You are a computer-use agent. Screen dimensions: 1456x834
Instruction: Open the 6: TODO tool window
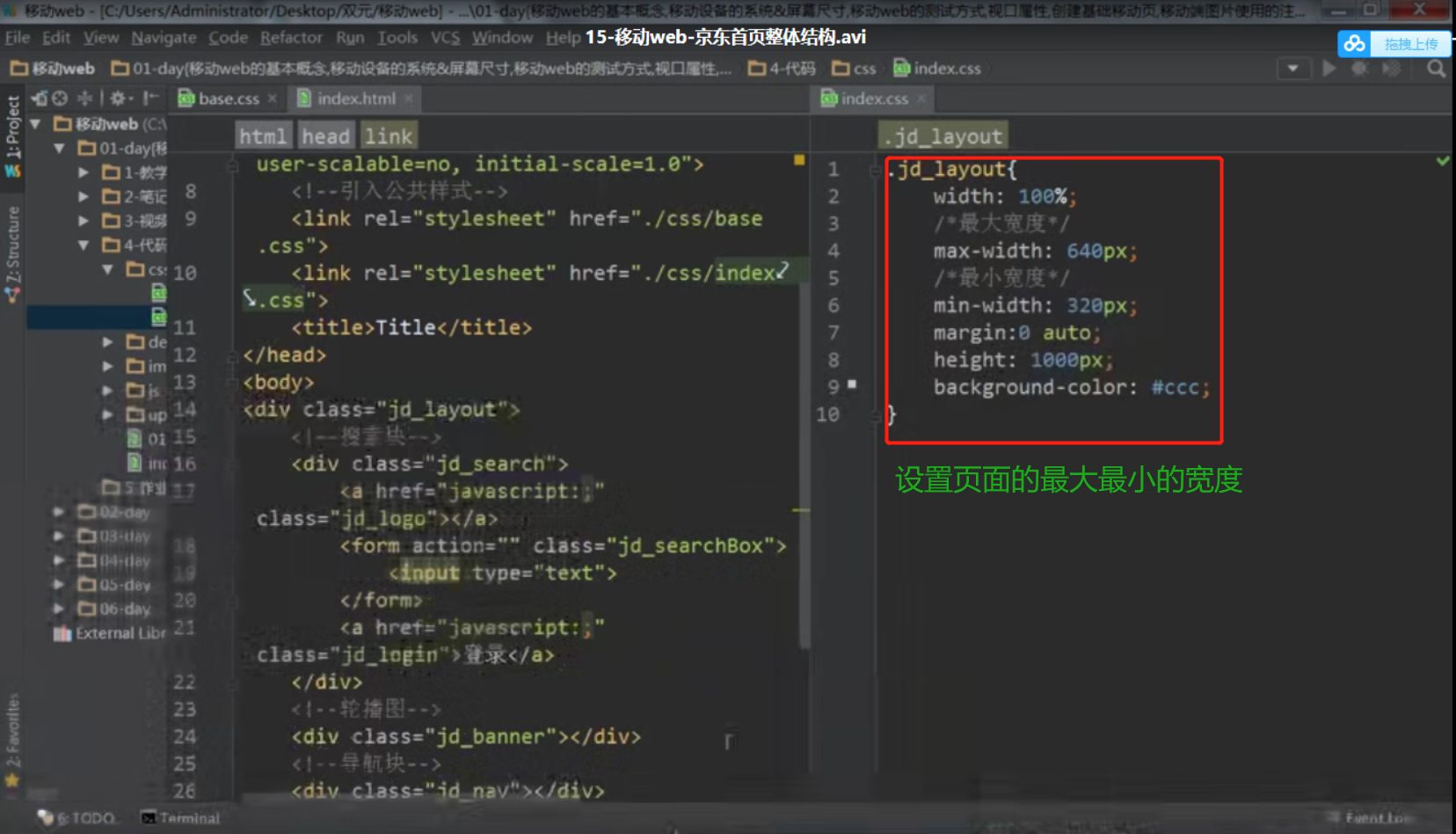pyautogui.click(x=76, y=818)
